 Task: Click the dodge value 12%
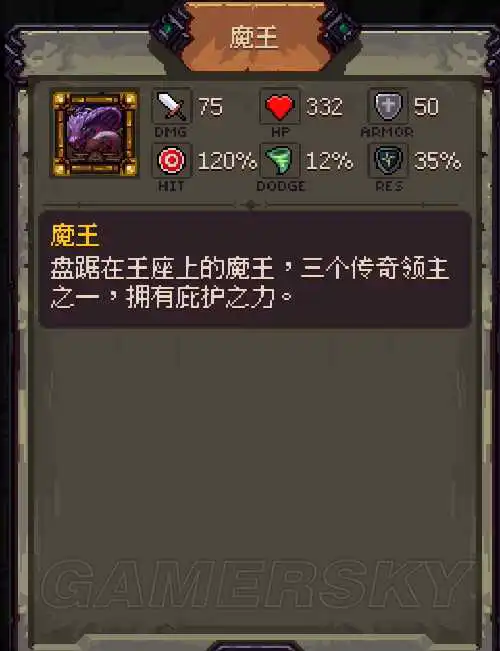coord(329,161)
